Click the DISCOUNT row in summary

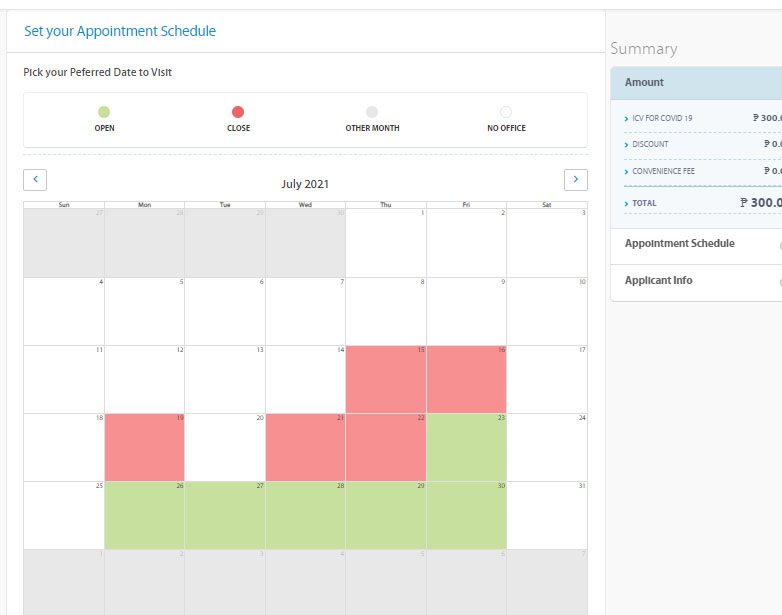(x=650, y=144)
